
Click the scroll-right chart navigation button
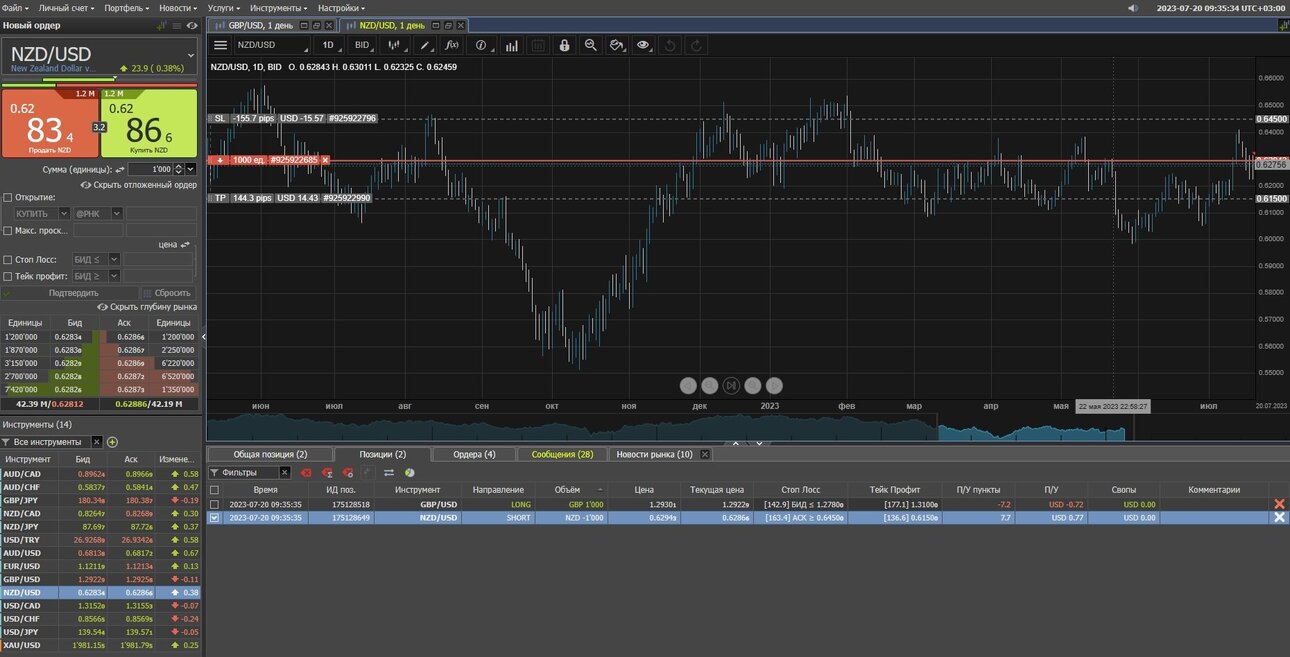click(x=774, y=385)
